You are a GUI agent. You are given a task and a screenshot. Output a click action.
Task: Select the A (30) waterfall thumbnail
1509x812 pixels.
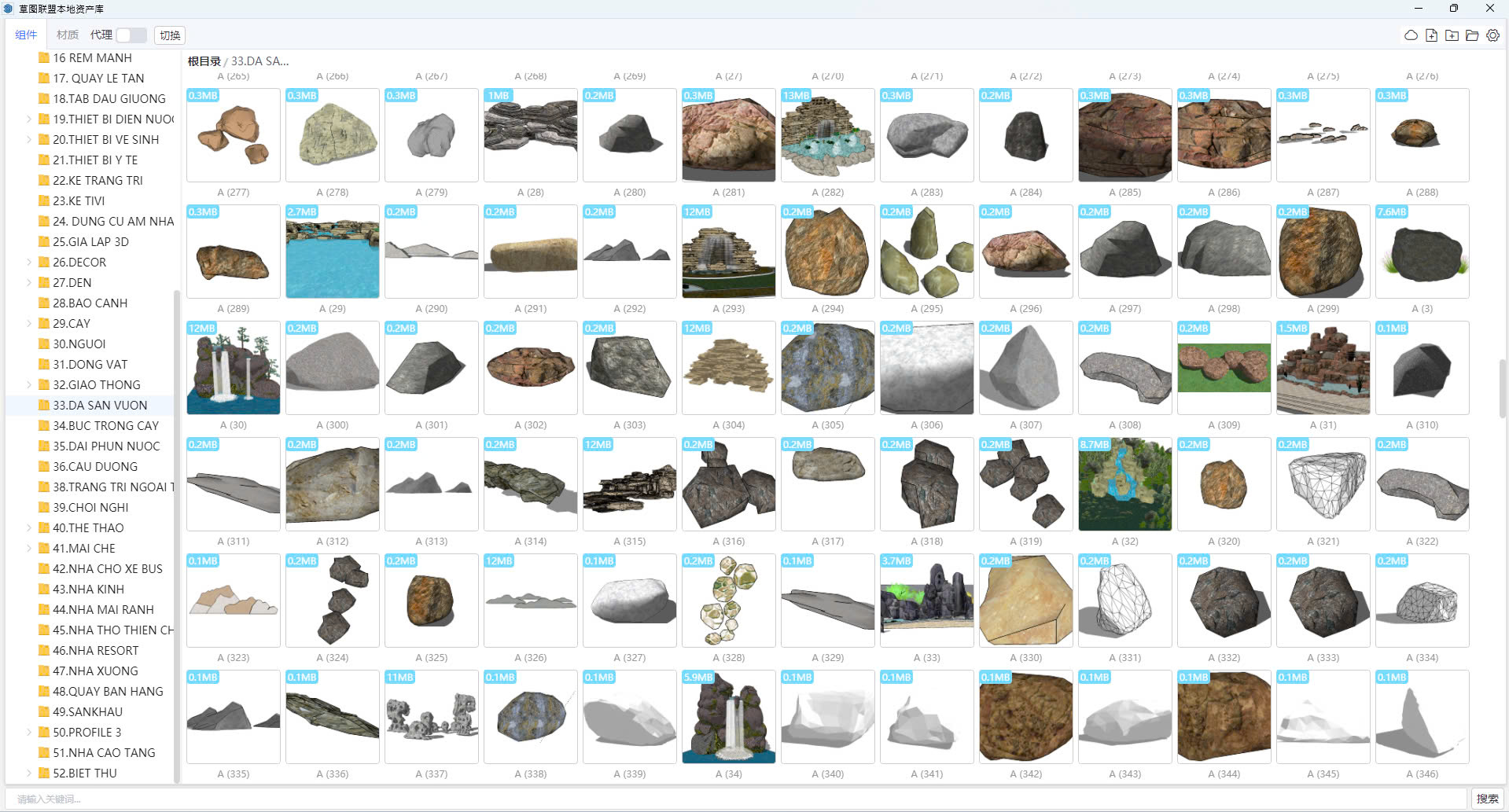(234, 368)
